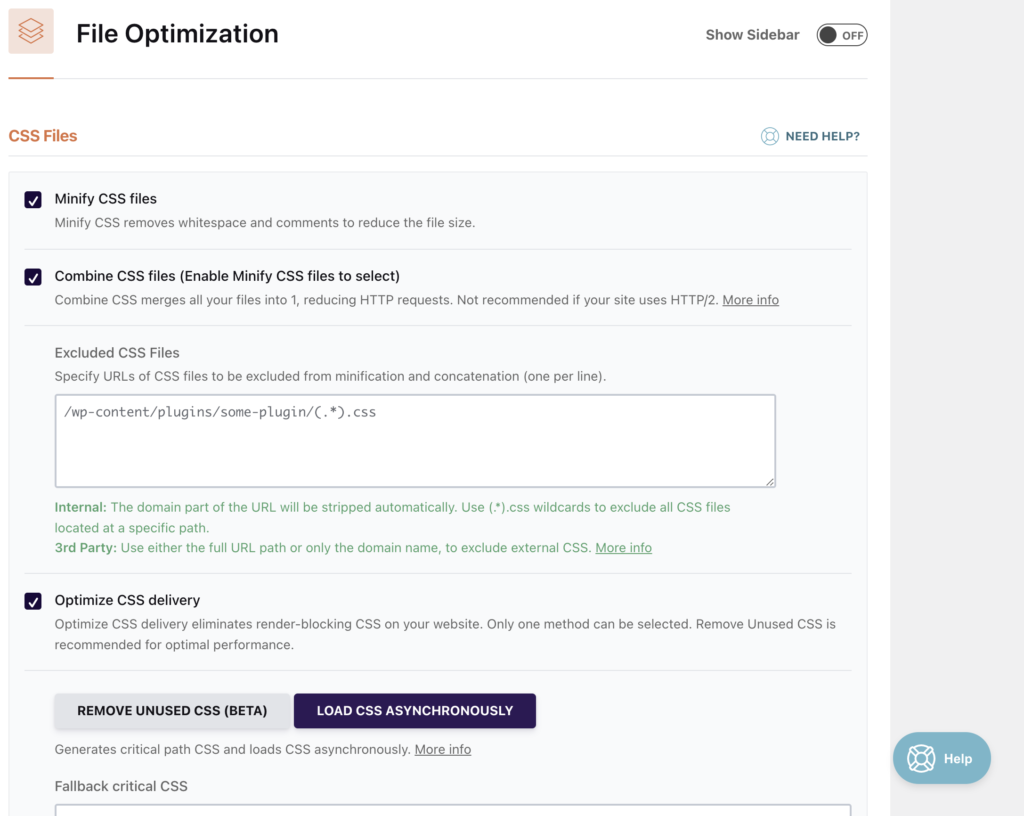Screen dimensions: 1024x816
Task: Uncheck the Combine CSS files checkbox
Action: (x=33, y=277)
